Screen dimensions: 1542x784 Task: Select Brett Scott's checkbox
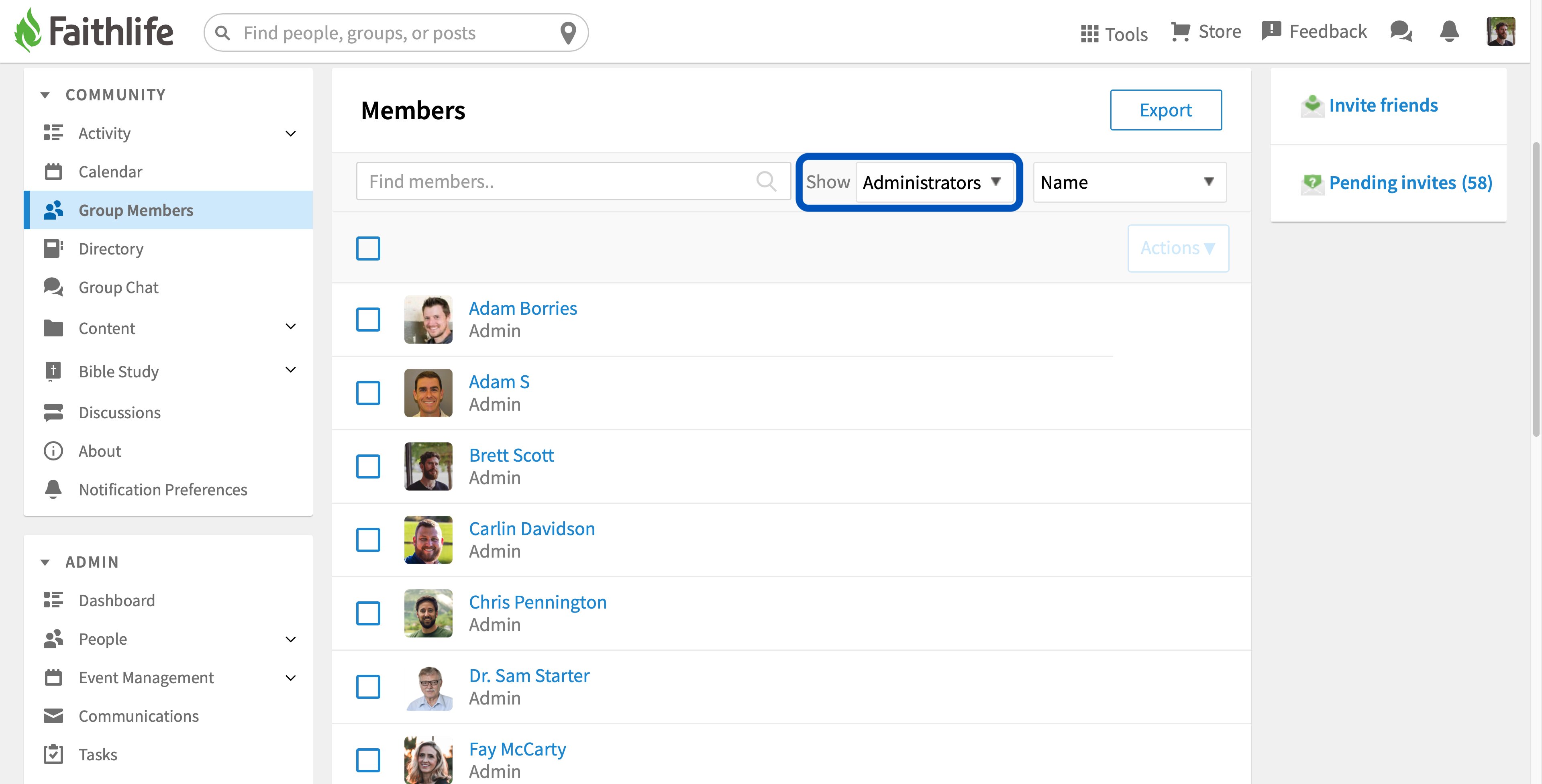pyautogui.click(x=368, y=466)
